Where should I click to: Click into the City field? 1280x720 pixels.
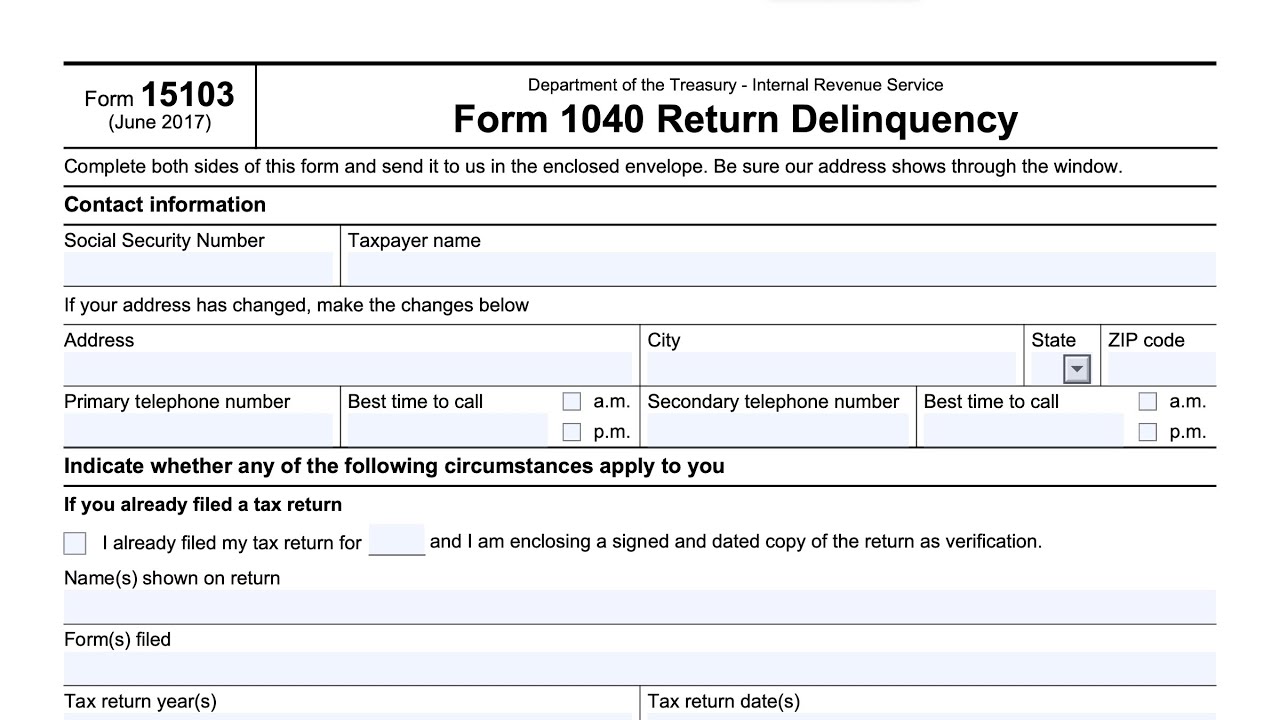830,368
